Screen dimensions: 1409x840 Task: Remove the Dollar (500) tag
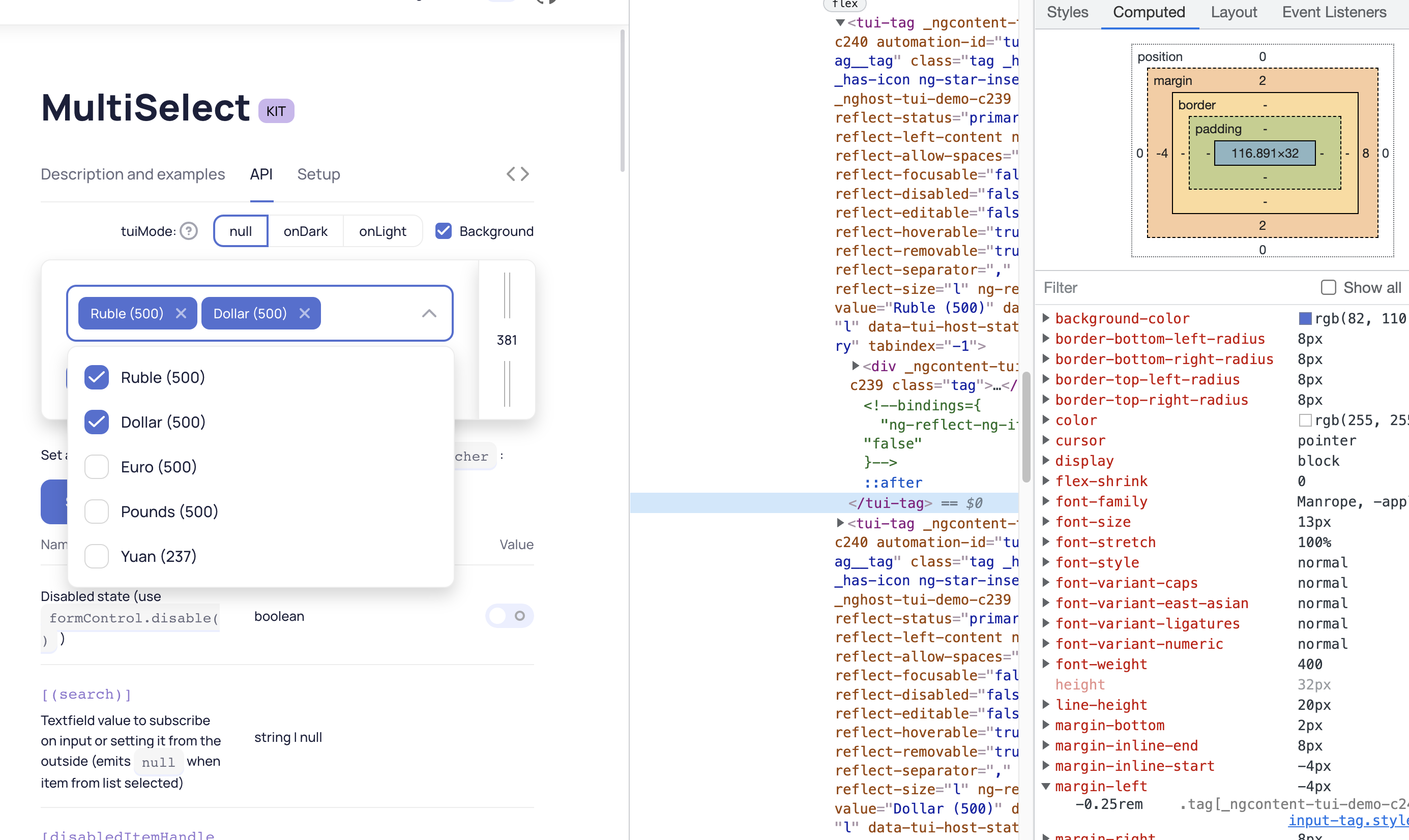(x=305, y=313)
